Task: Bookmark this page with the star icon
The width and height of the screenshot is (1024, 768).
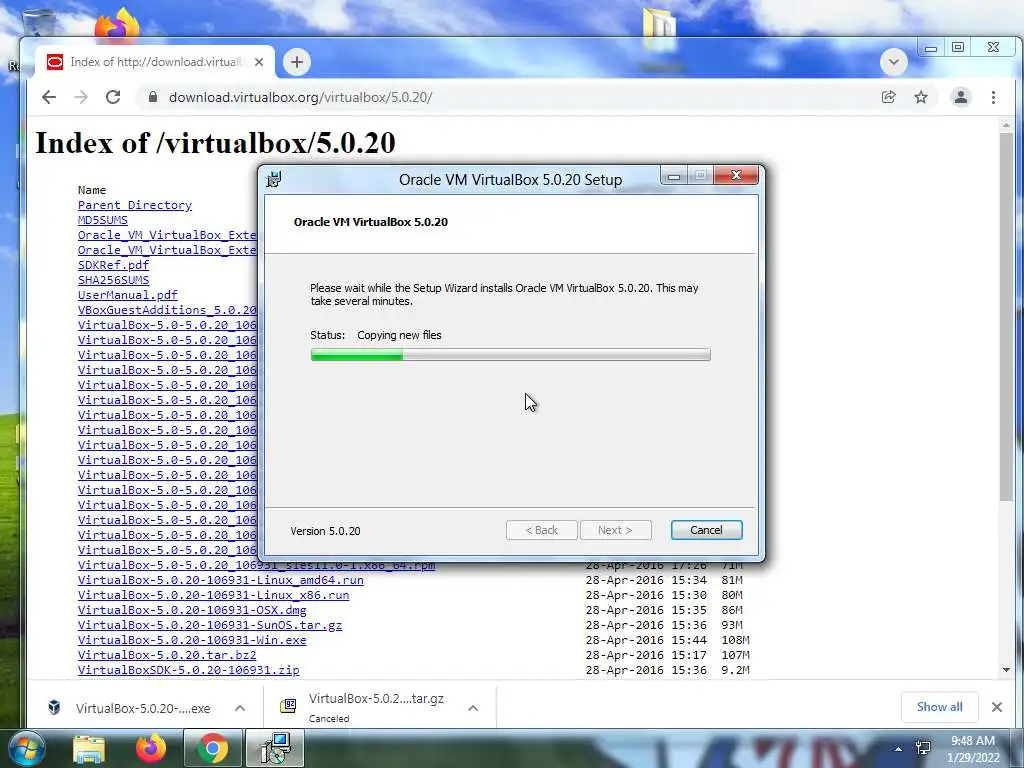Action: point(921,97)
